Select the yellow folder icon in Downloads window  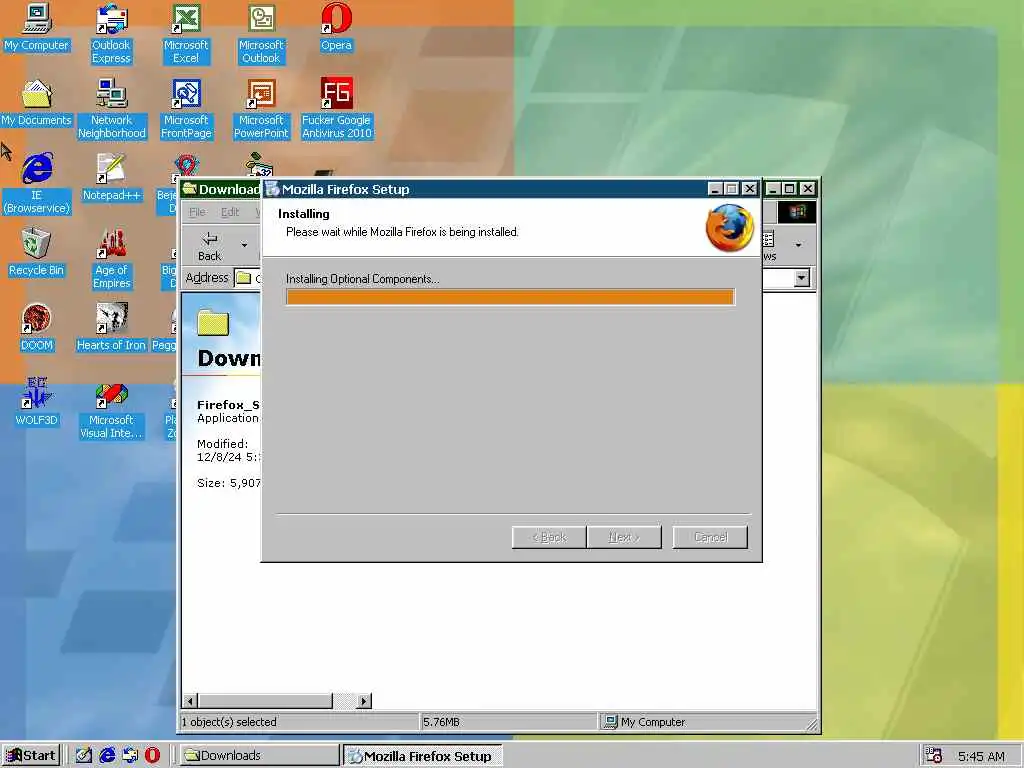[x=213, y=323]
